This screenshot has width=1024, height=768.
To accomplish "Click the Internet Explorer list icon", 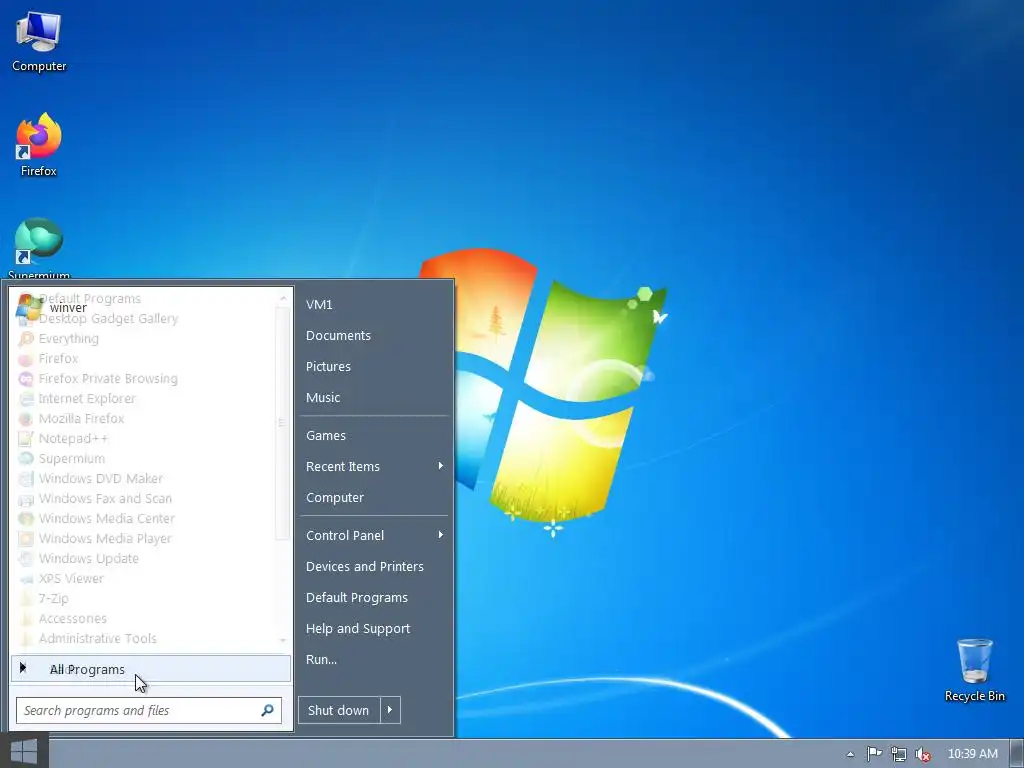I will 26,398.
